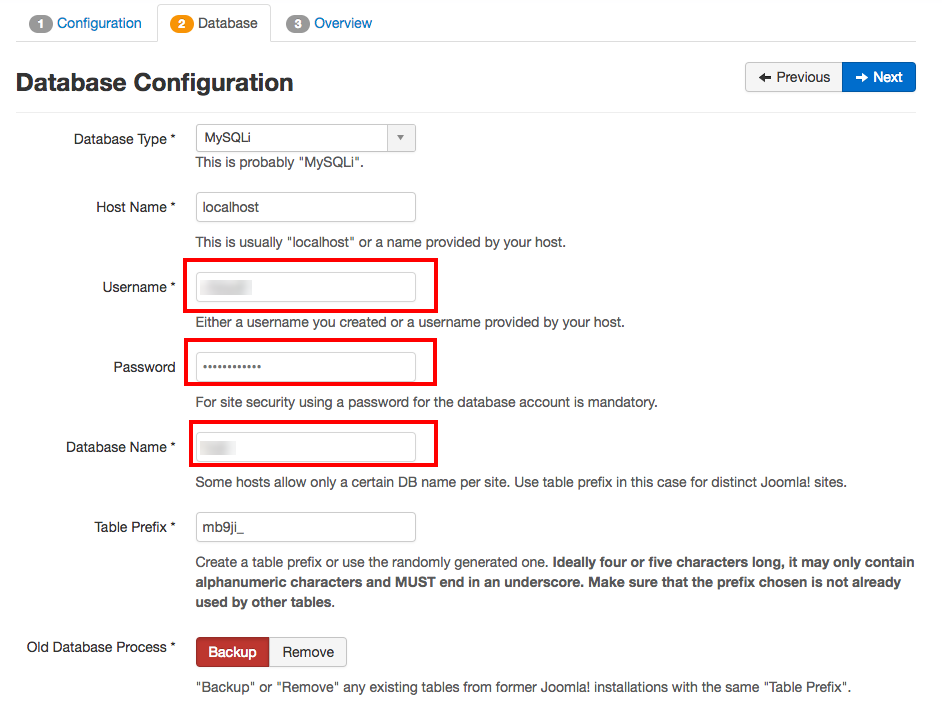Click the step 1 number badge
This screenshot has height=705, width=942.
40,23
